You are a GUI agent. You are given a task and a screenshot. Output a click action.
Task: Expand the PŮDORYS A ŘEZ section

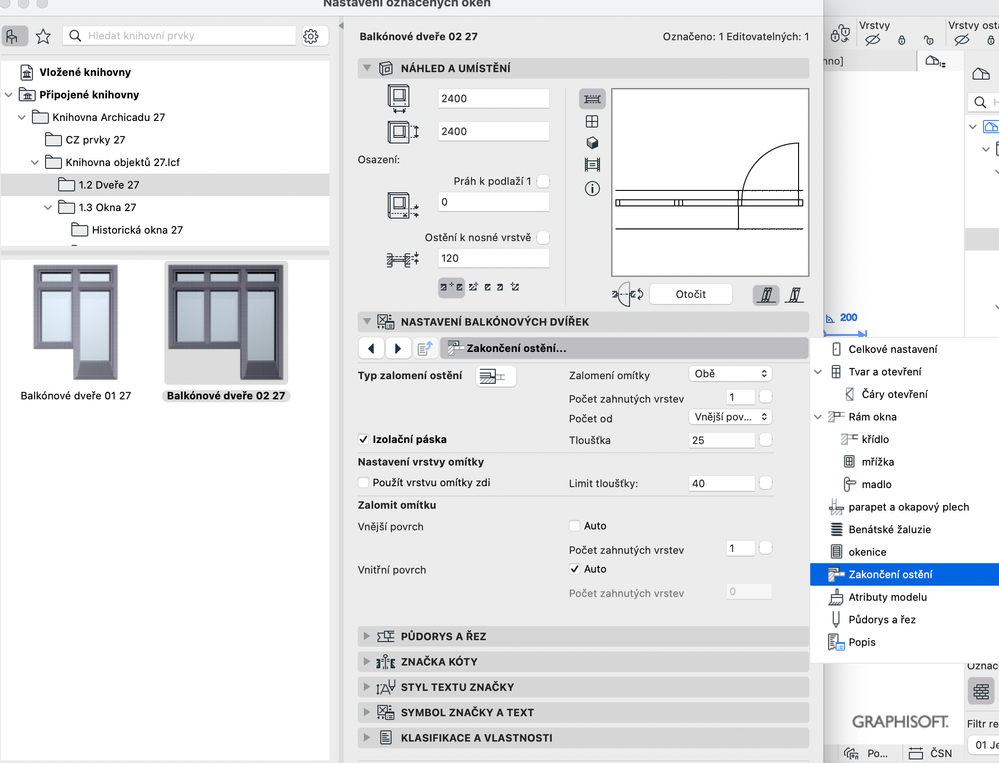coord(366,636)
